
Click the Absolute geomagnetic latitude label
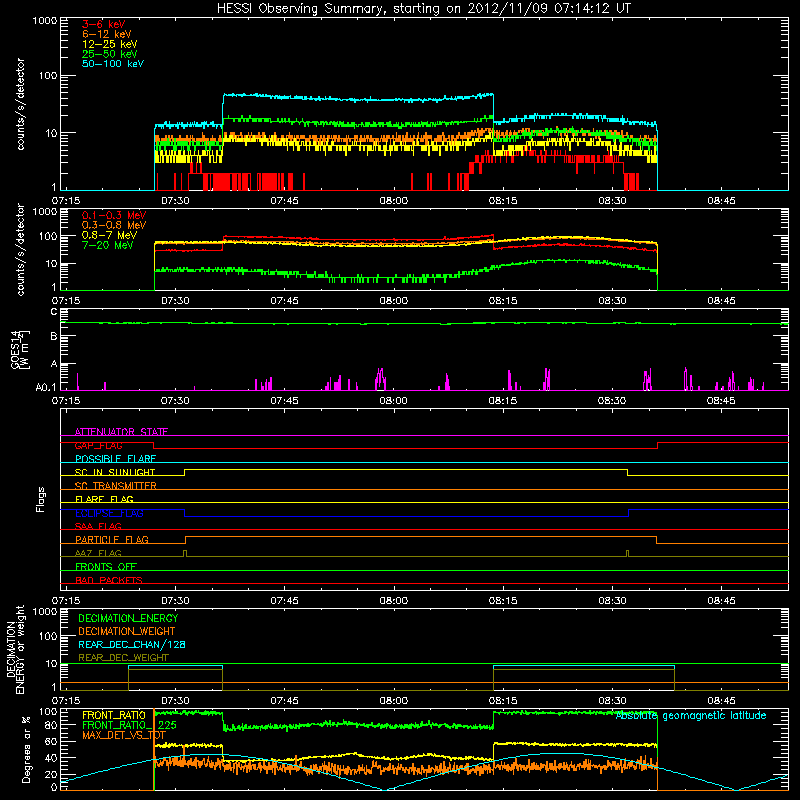(691, 716)
